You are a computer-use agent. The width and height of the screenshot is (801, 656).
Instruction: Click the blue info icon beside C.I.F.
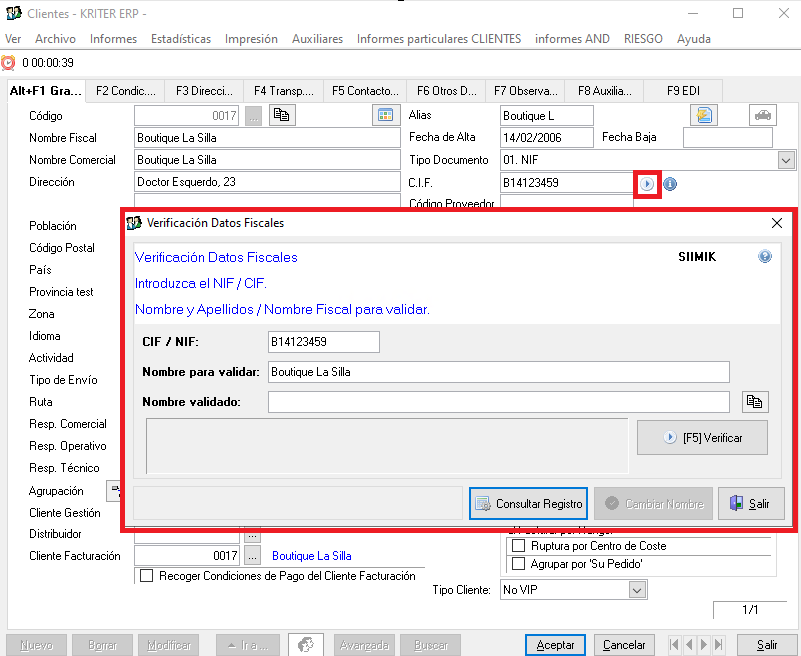pyautogui.click(x=670, y=184)
